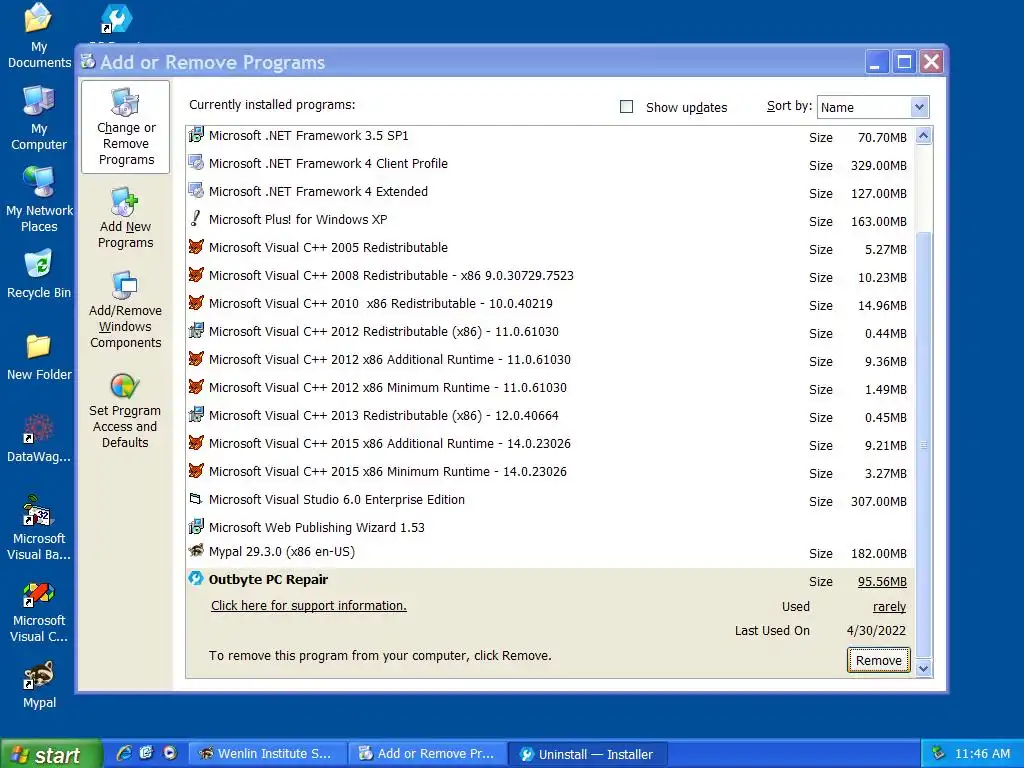Launch Internet Explorer from quick launch
This screenshot has height=768, width=1024.
click(x=123, y=753)
